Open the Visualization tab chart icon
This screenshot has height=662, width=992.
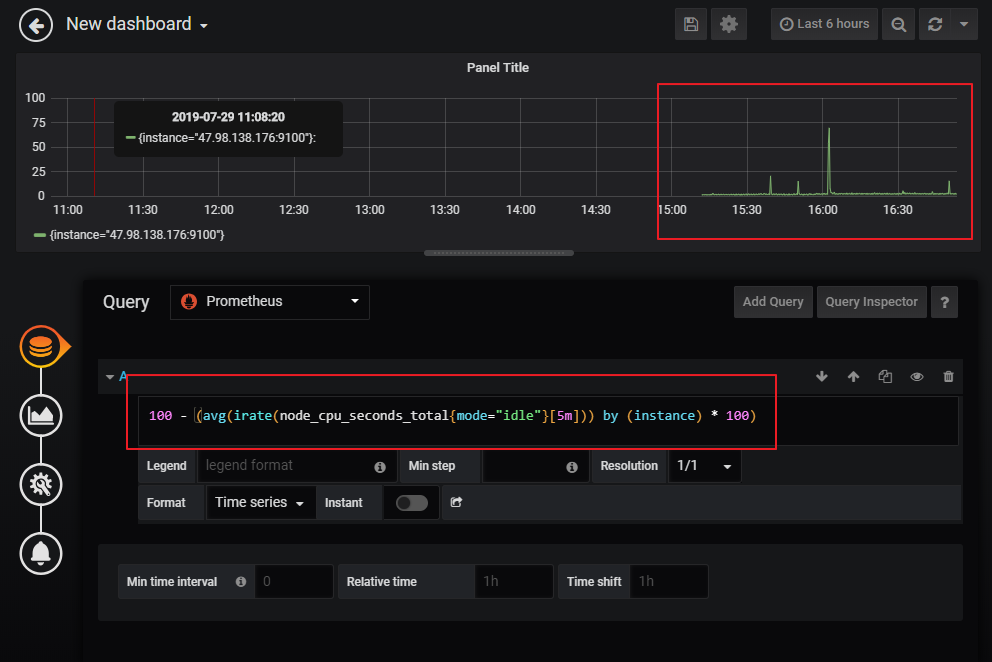point(41,416)
